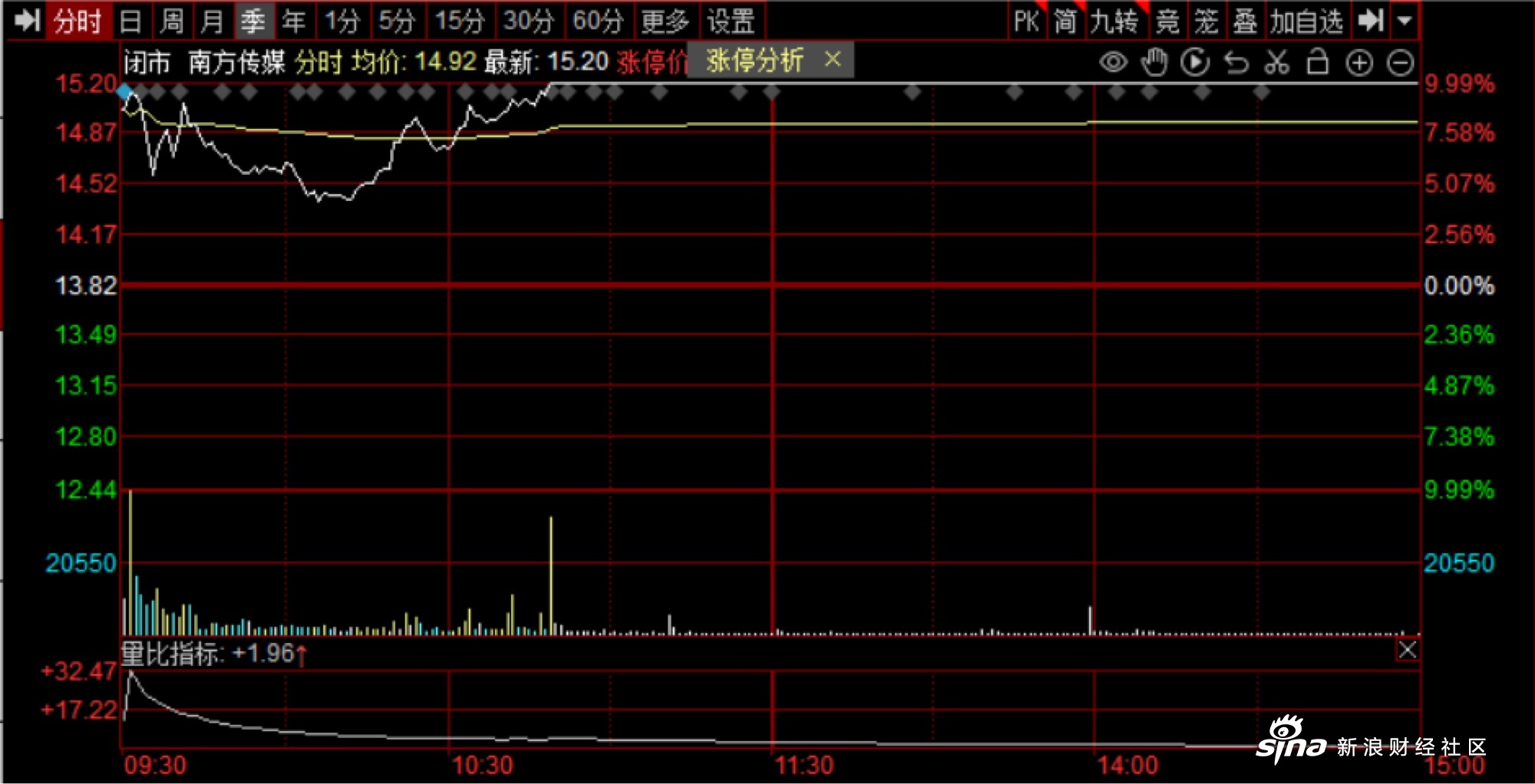Click the 南方传媒 stock name

tap(236, 61)
